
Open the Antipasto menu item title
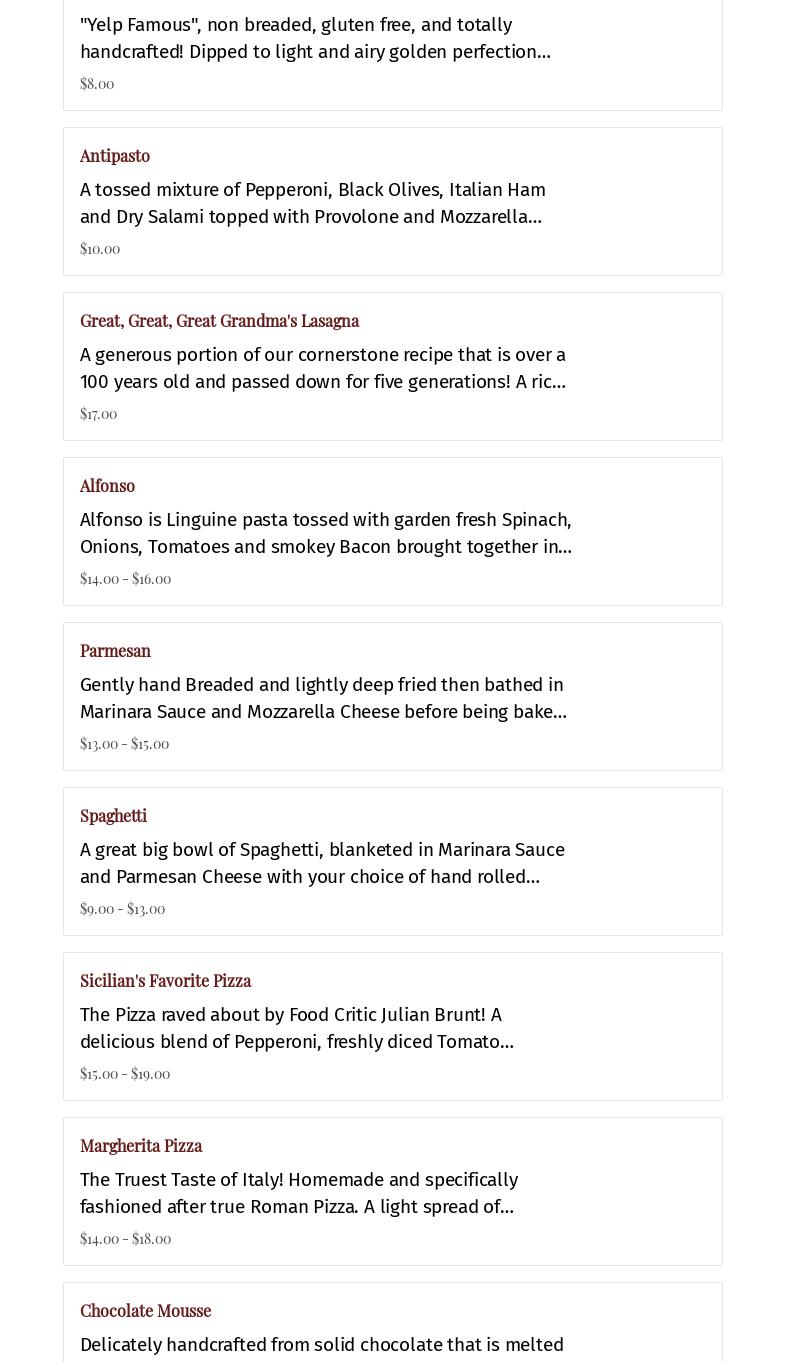tap(115, 156)
